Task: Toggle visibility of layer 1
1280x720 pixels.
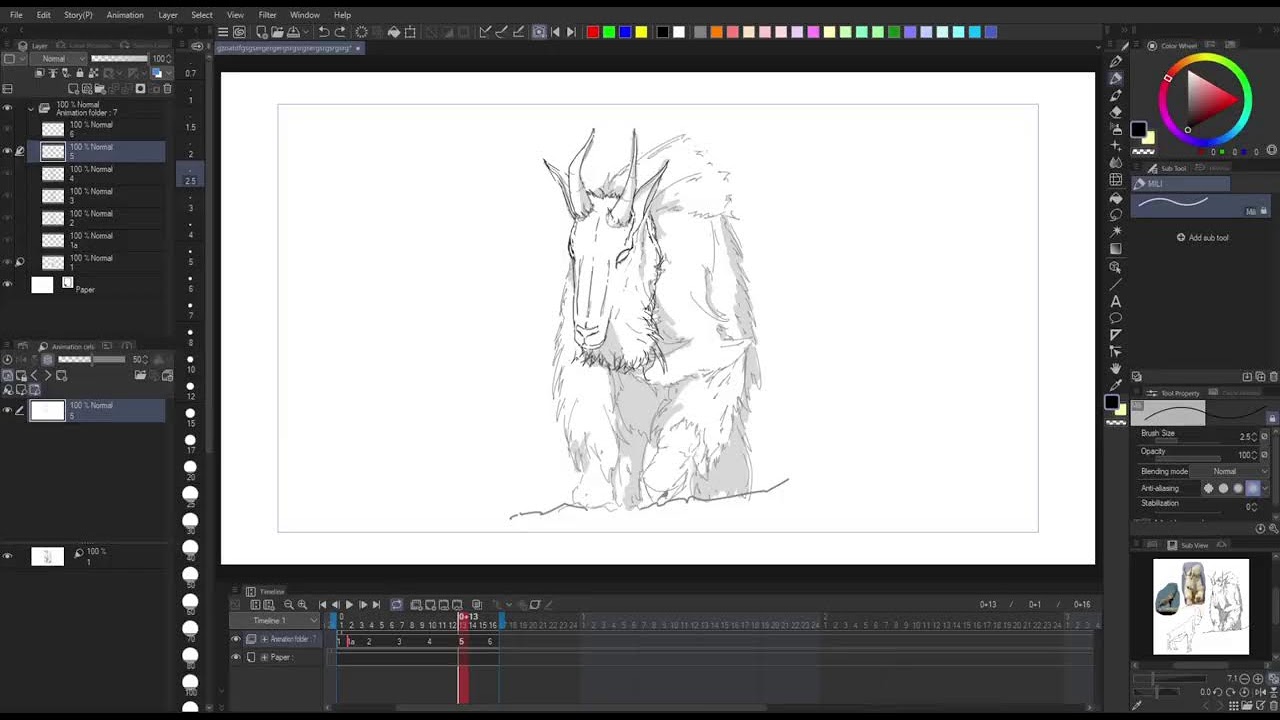Action: pyautogui.click(x=7, y=262)
